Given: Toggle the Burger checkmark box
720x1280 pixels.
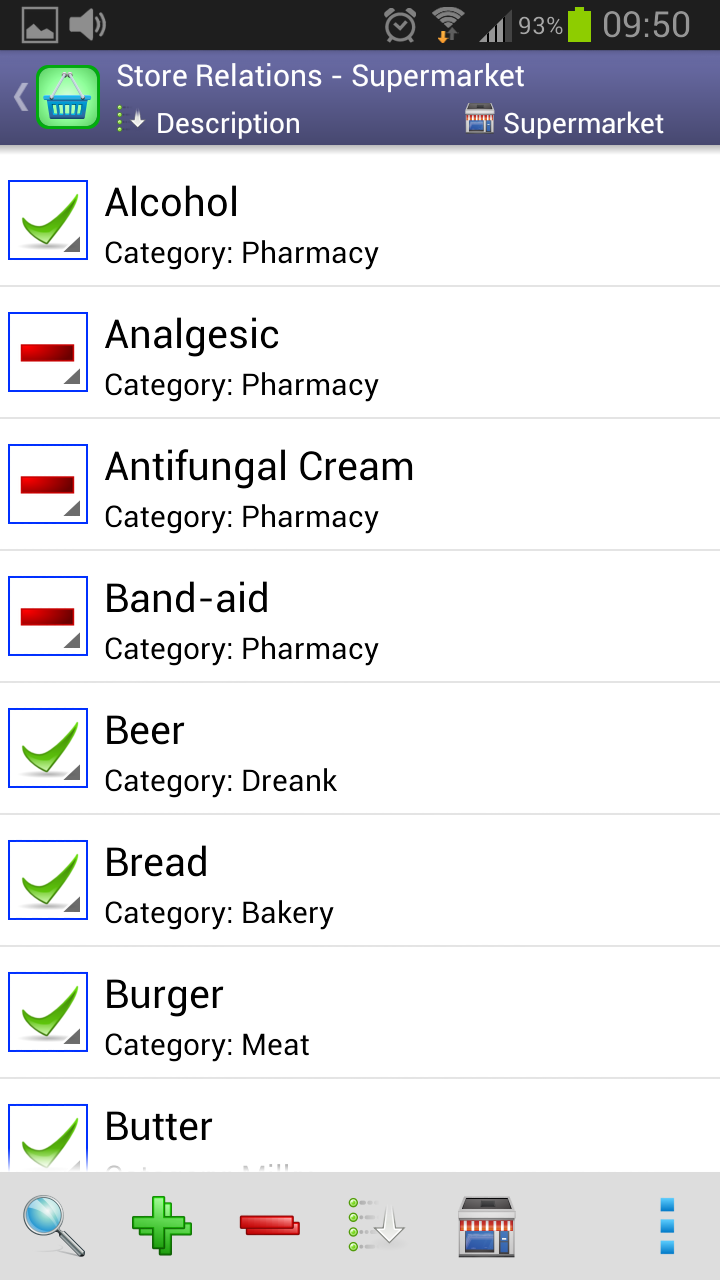Looking at the screenshot, I should [x=48, y=1012].
